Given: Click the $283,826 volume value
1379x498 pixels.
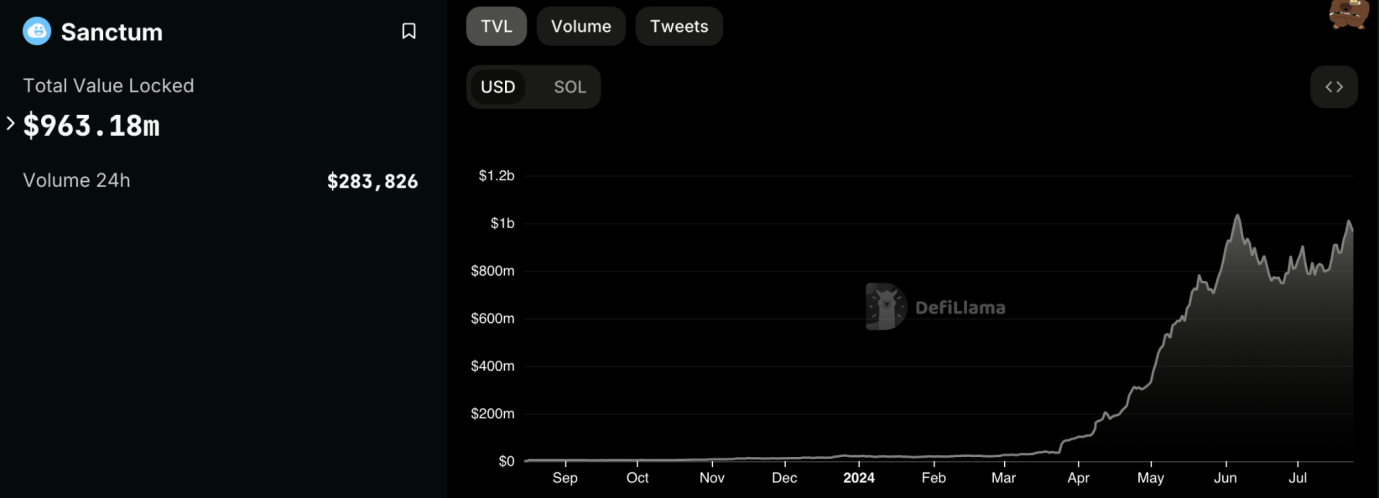Looking at the screenshot, I should pyautogui.click(x=372, y=182).
